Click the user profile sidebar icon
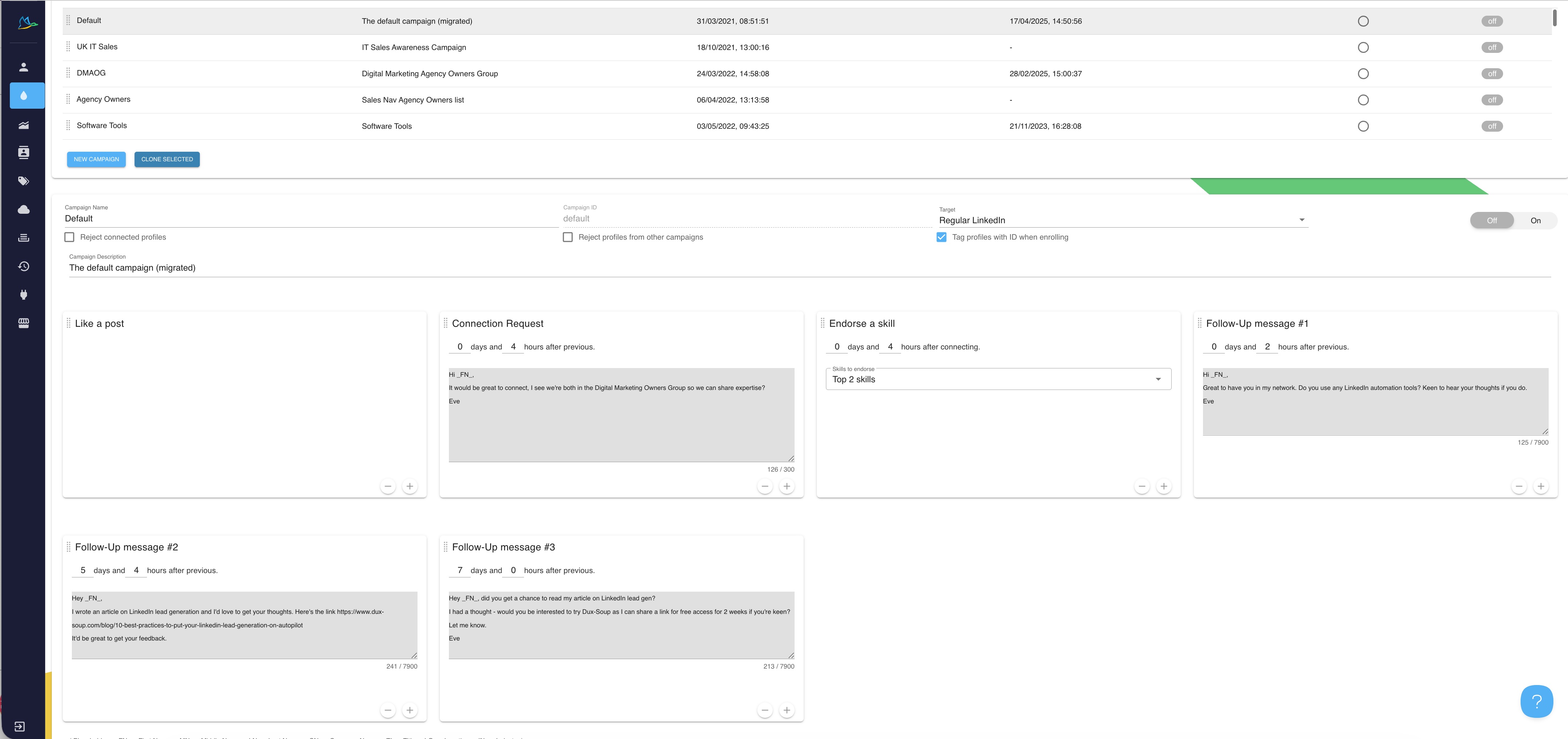 (x=24, y=67)
